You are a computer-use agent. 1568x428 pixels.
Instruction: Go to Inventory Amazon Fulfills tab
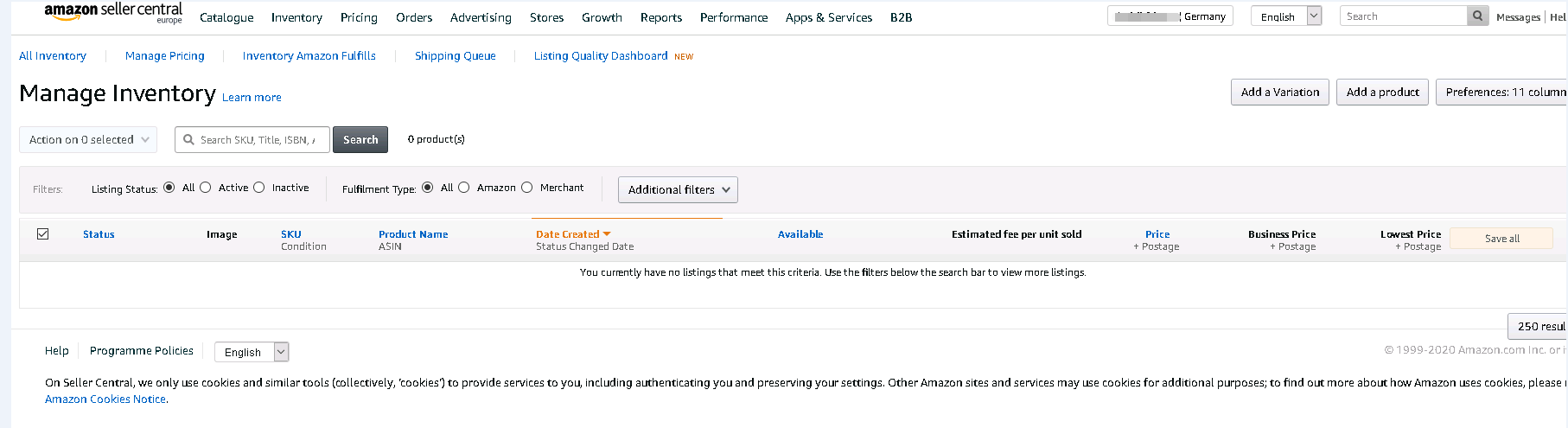click(309, 55)
